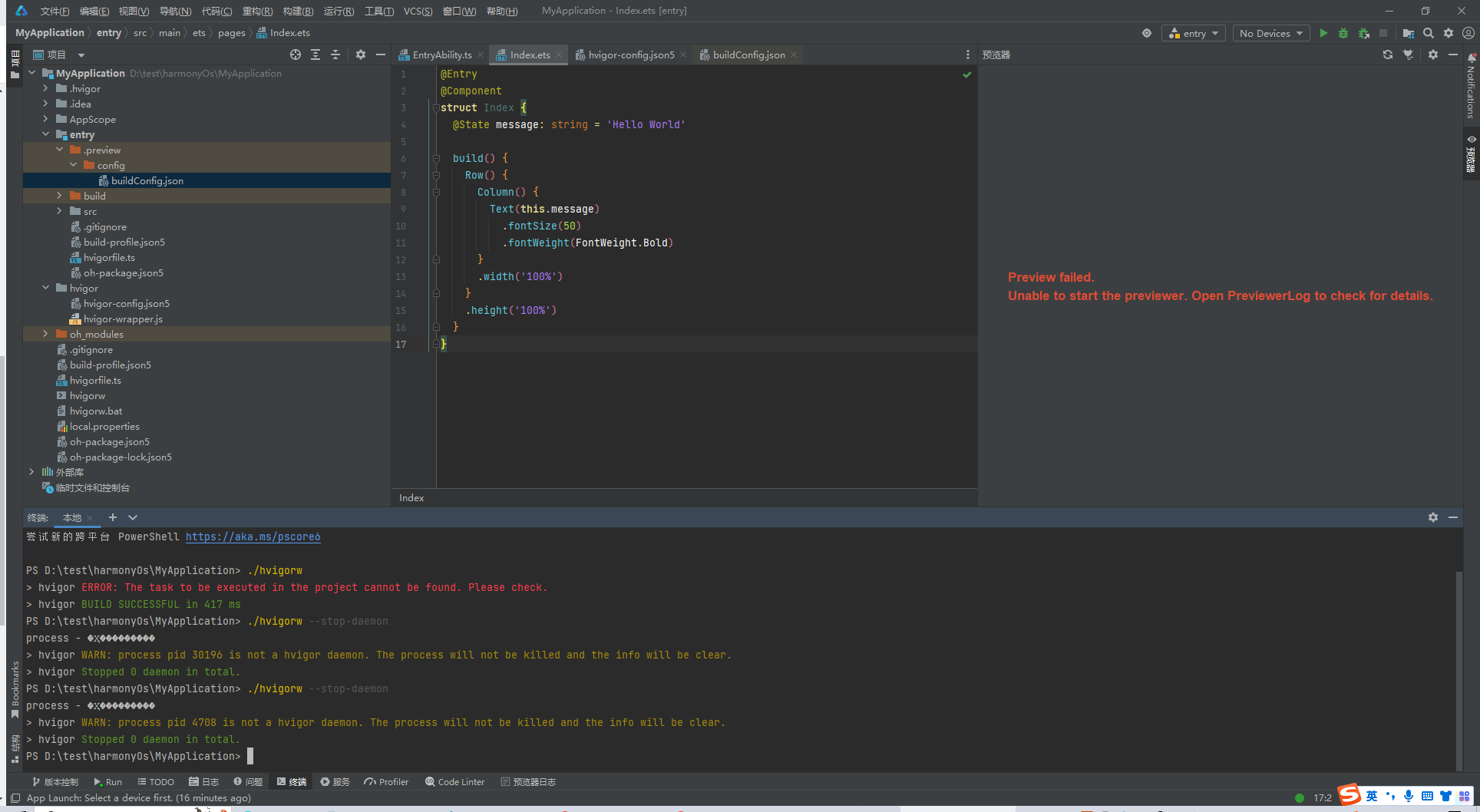
Task: Open IDE settings gear in top toolbar
Action: (1449, 33)
